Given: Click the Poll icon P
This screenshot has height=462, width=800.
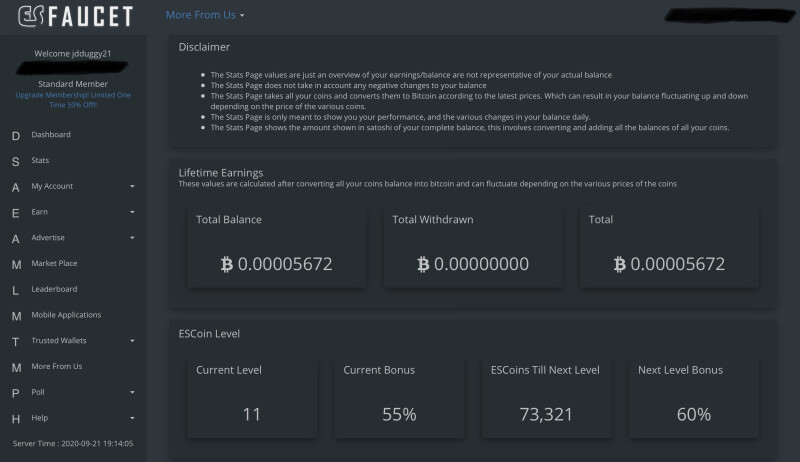Looking at the screenshot, I should click(x=16, y=393).
